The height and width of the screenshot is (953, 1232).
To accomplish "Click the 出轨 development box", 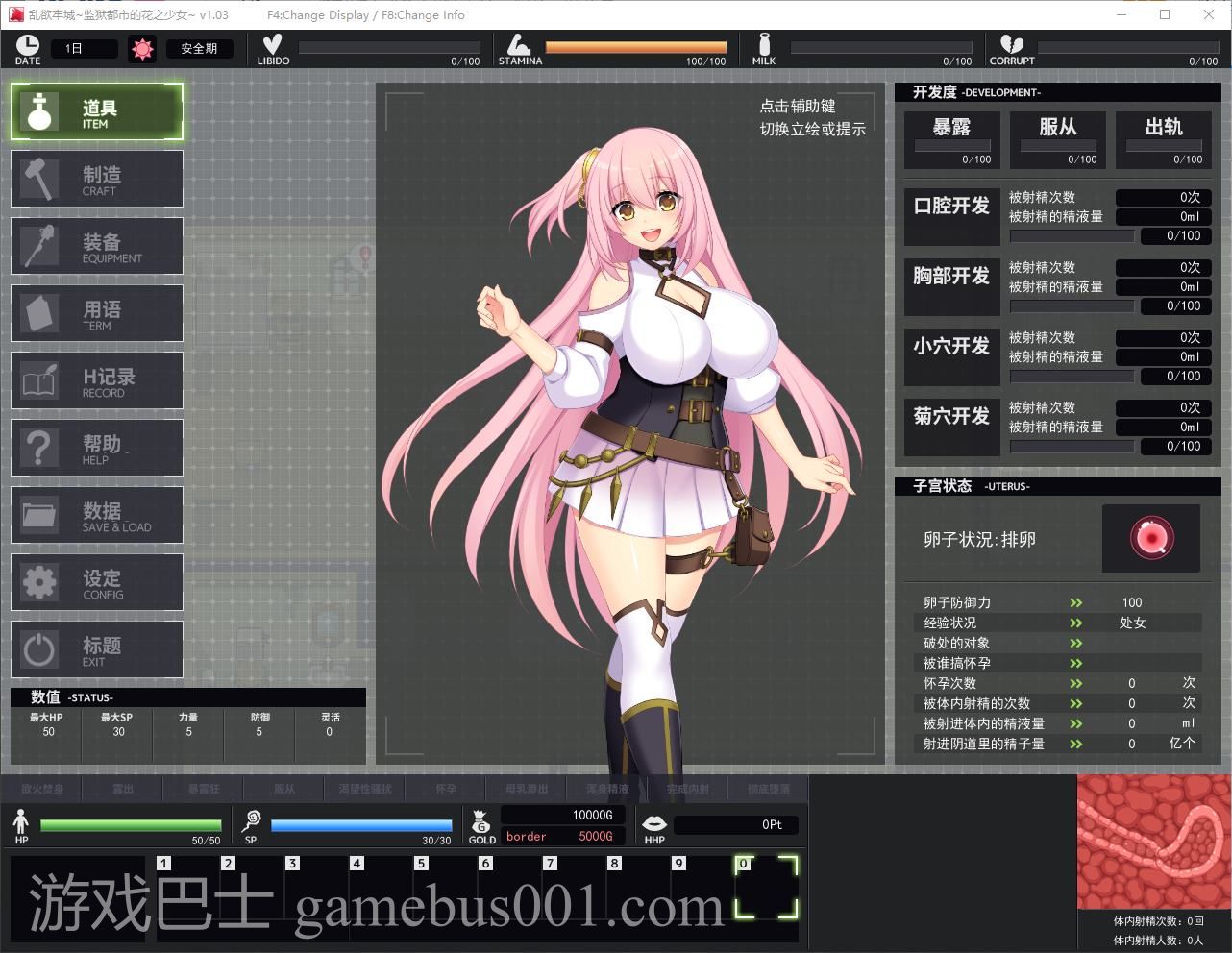I will 1164,139.
